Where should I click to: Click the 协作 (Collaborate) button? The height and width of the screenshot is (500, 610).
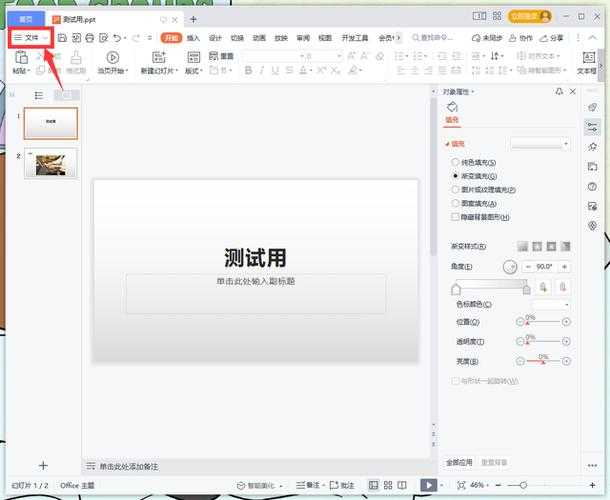pos(521,38)
